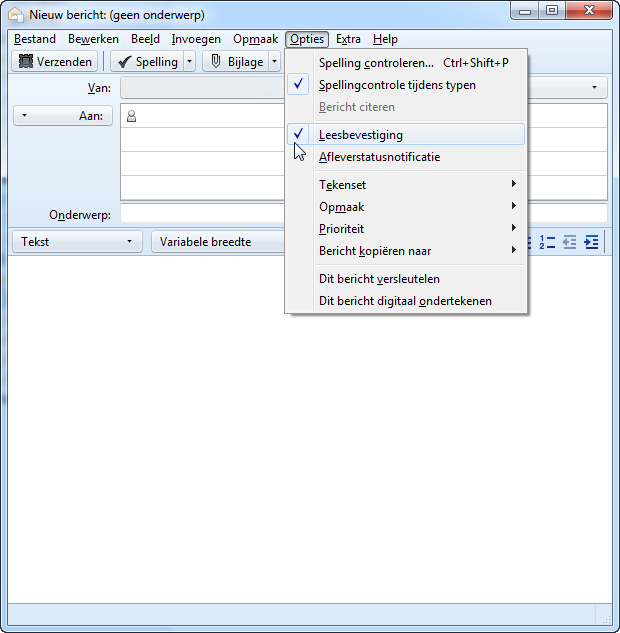Toggle Spellingcontrole tijdens typen option
Screen dimensions: 620x633
tap(406, 85)
